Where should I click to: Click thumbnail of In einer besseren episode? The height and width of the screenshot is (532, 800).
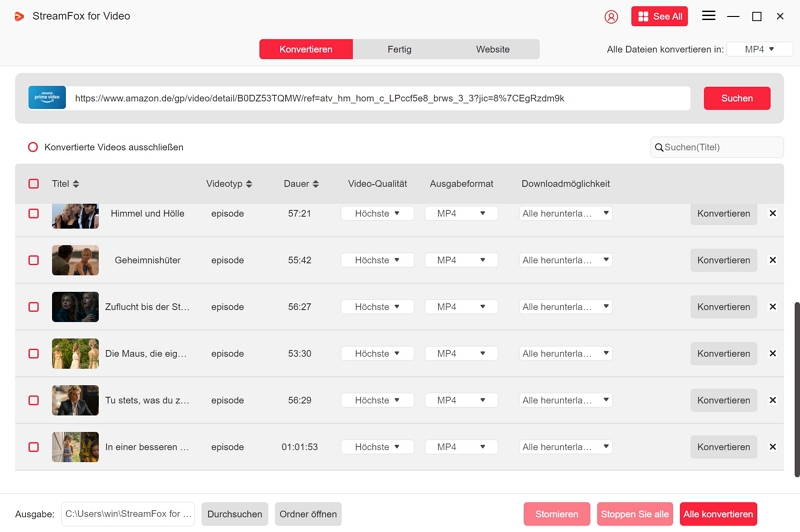point(75,447)
